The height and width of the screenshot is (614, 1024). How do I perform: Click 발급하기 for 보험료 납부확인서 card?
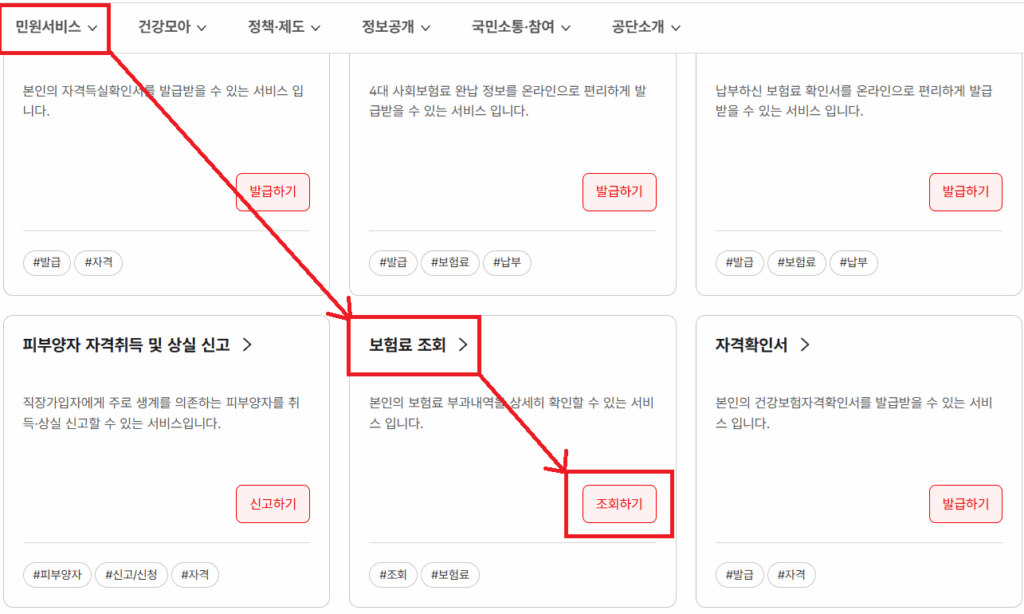click(x=965, y=192)
